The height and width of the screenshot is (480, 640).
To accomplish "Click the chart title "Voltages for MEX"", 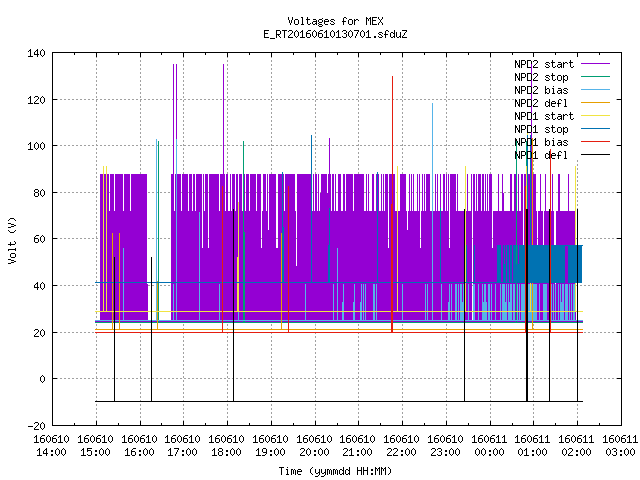I will pos(335,21).
